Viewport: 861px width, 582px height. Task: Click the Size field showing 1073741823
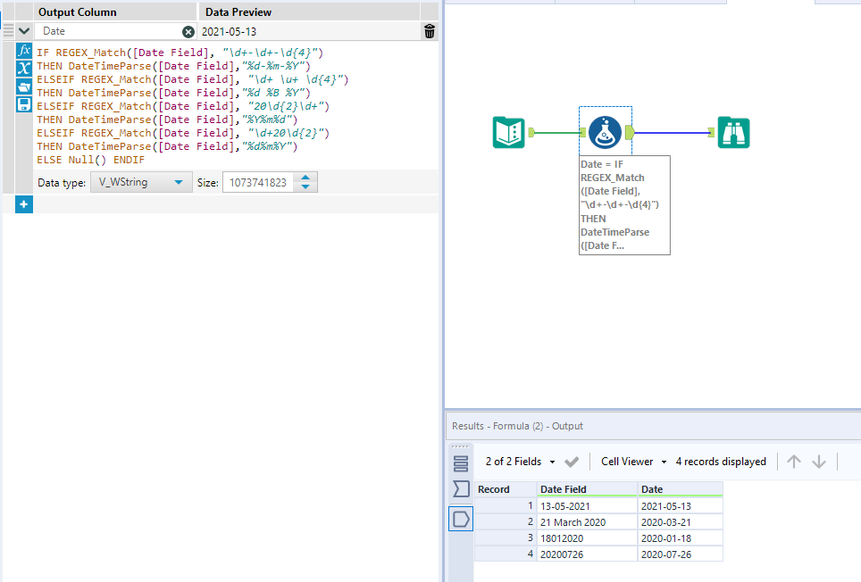258,183
